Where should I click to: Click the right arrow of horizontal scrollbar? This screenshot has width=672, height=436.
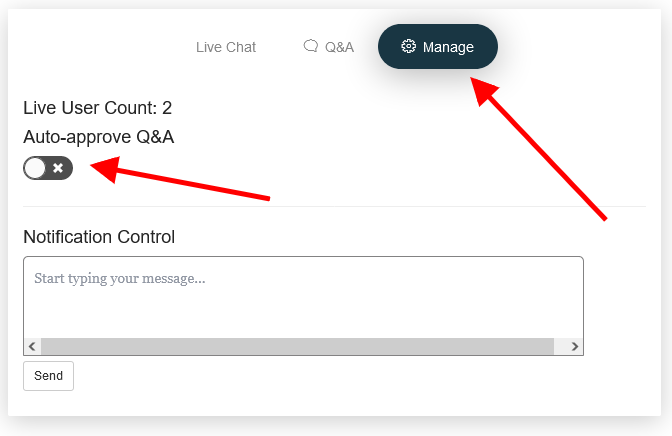[x=575, y=346]
